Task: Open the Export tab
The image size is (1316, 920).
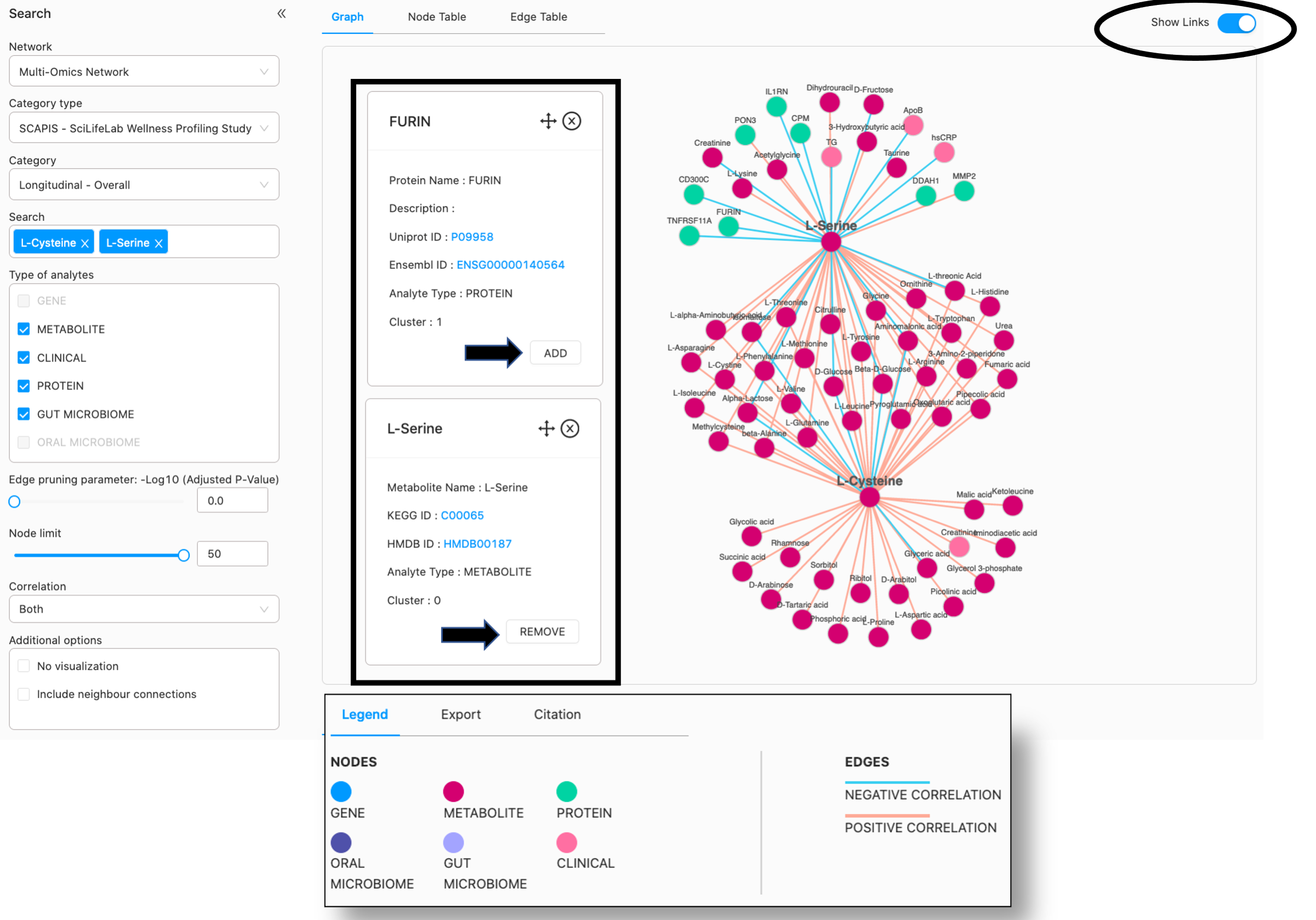Action: 460,714
